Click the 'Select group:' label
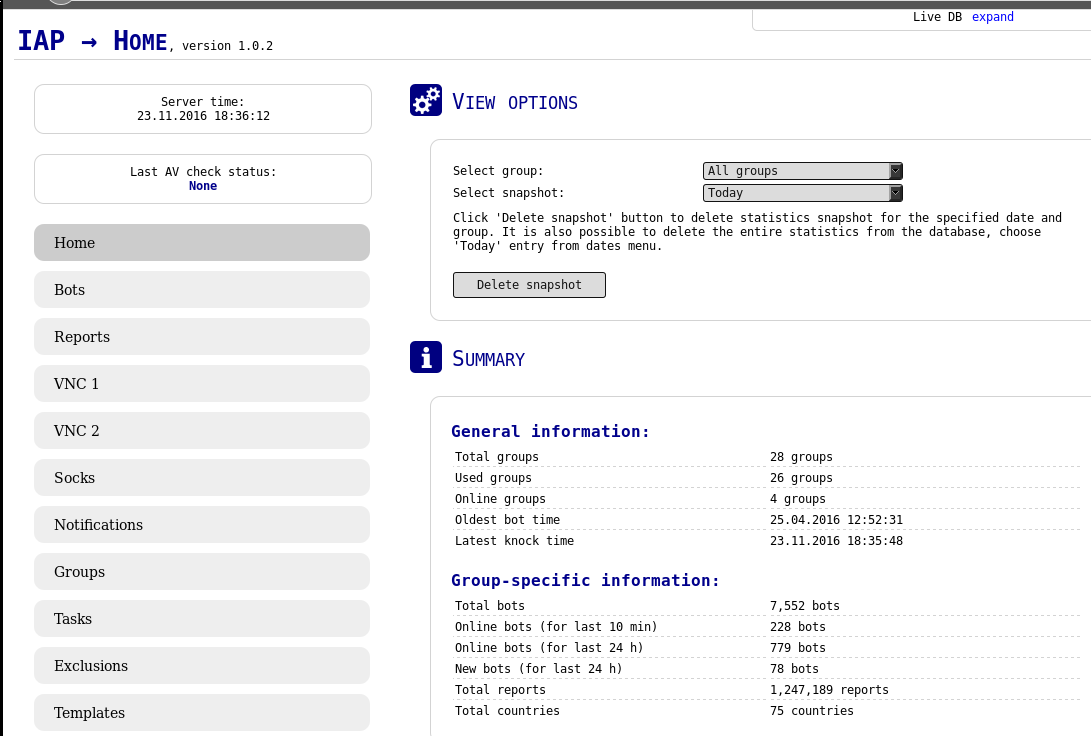Image resolution: width=1091 pixels, height=736 pixels. tap(498, 171)
